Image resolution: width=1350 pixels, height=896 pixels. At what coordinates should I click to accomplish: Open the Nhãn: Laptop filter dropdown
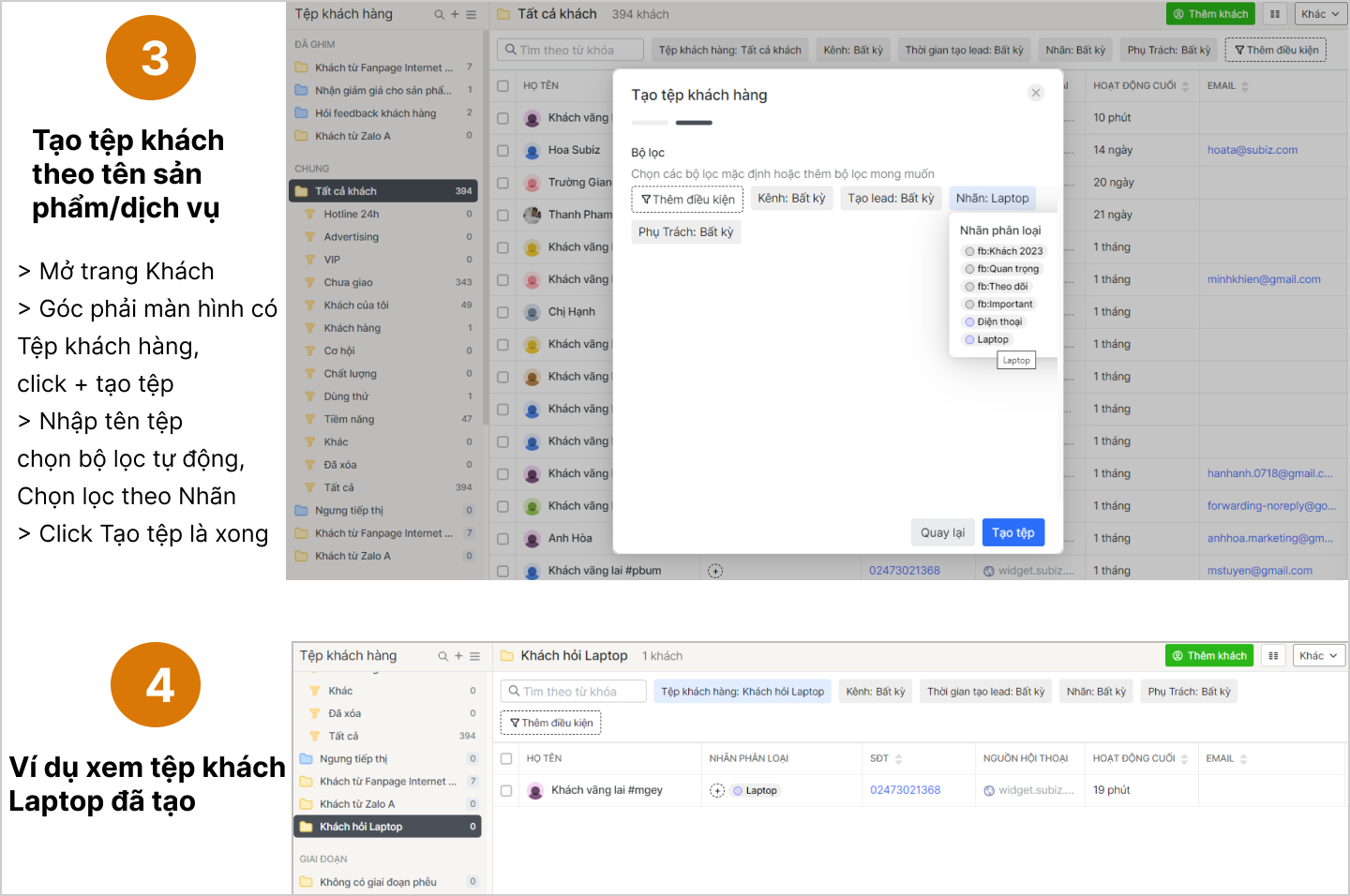tap(992, 199)
